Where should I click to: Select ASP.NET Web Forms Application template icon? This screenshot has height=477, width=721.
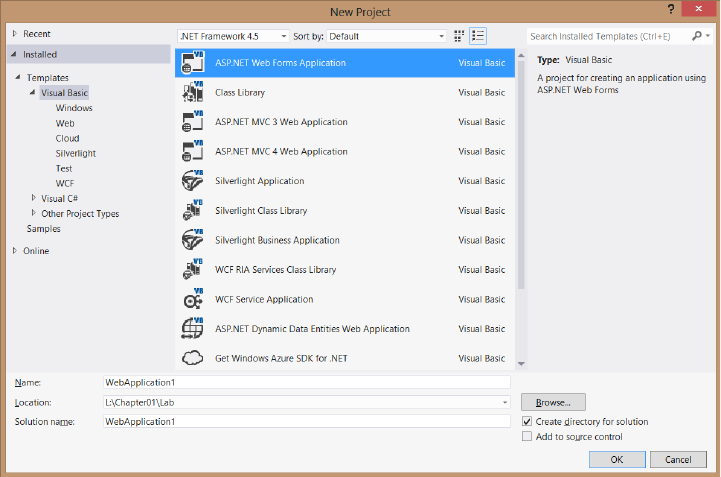193,63
